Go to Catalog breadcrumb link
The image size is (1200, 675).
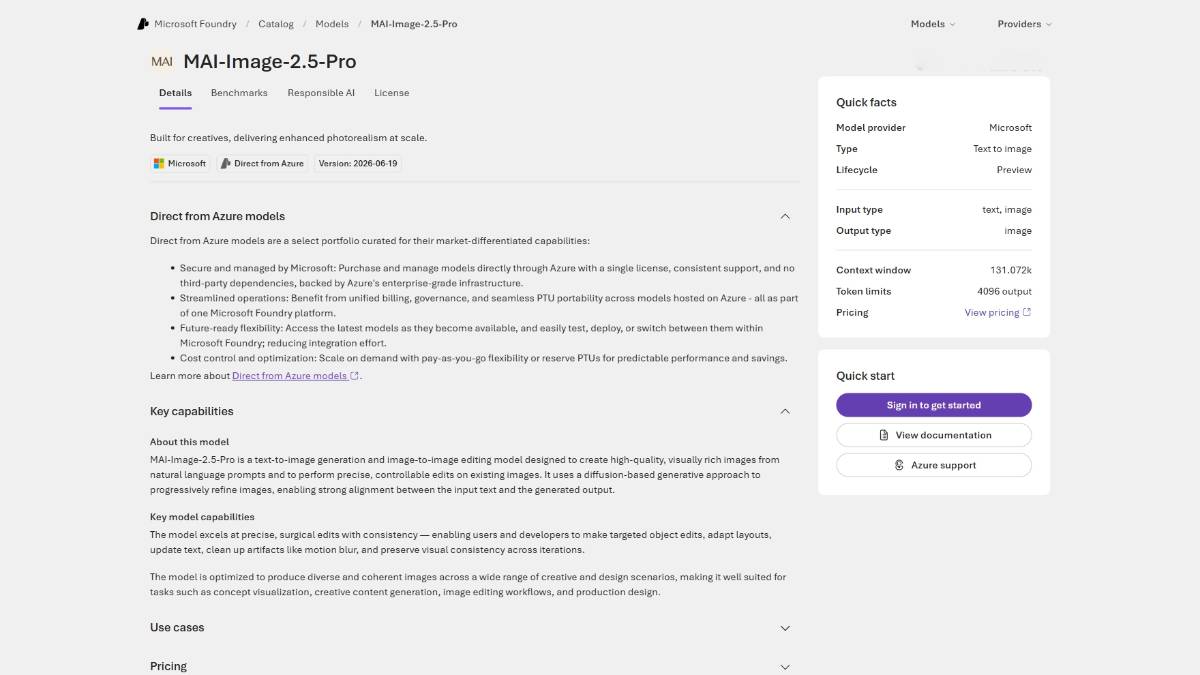coord(276,24)
